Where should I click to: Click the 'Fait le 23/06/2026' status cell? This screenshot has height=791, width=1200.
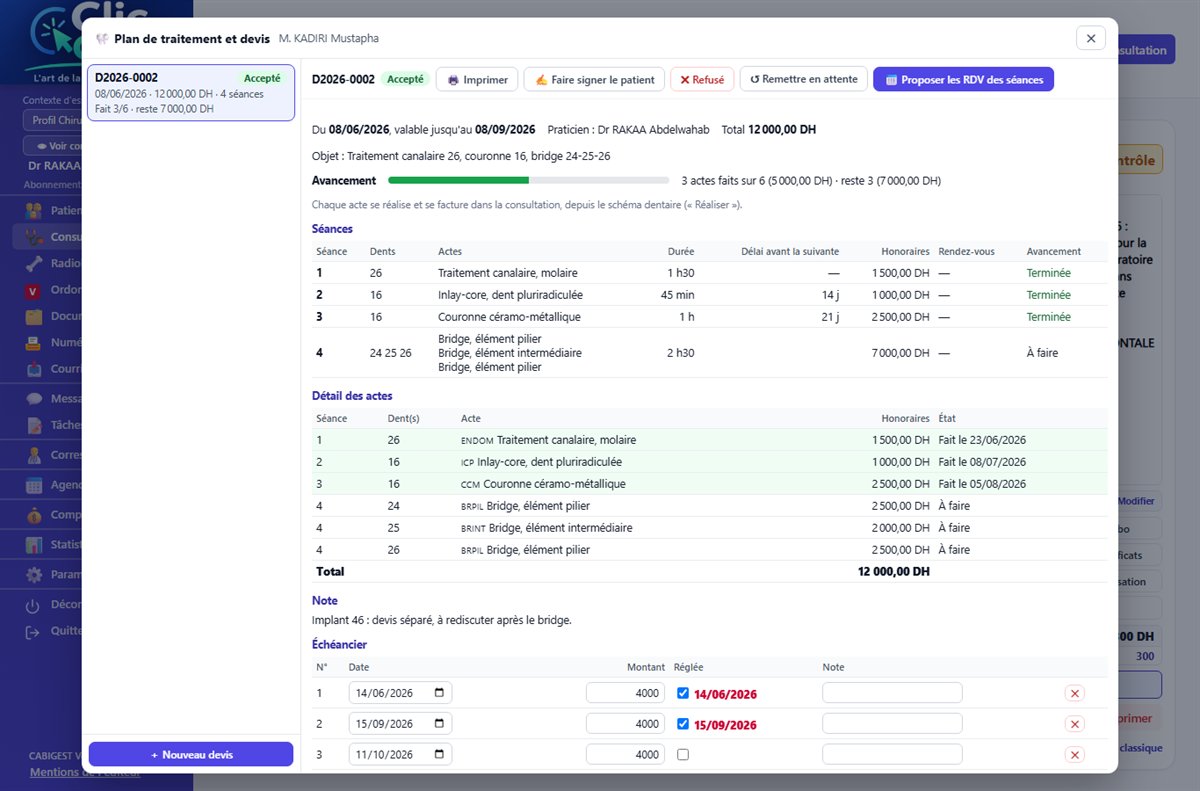[x=982, y=440]
